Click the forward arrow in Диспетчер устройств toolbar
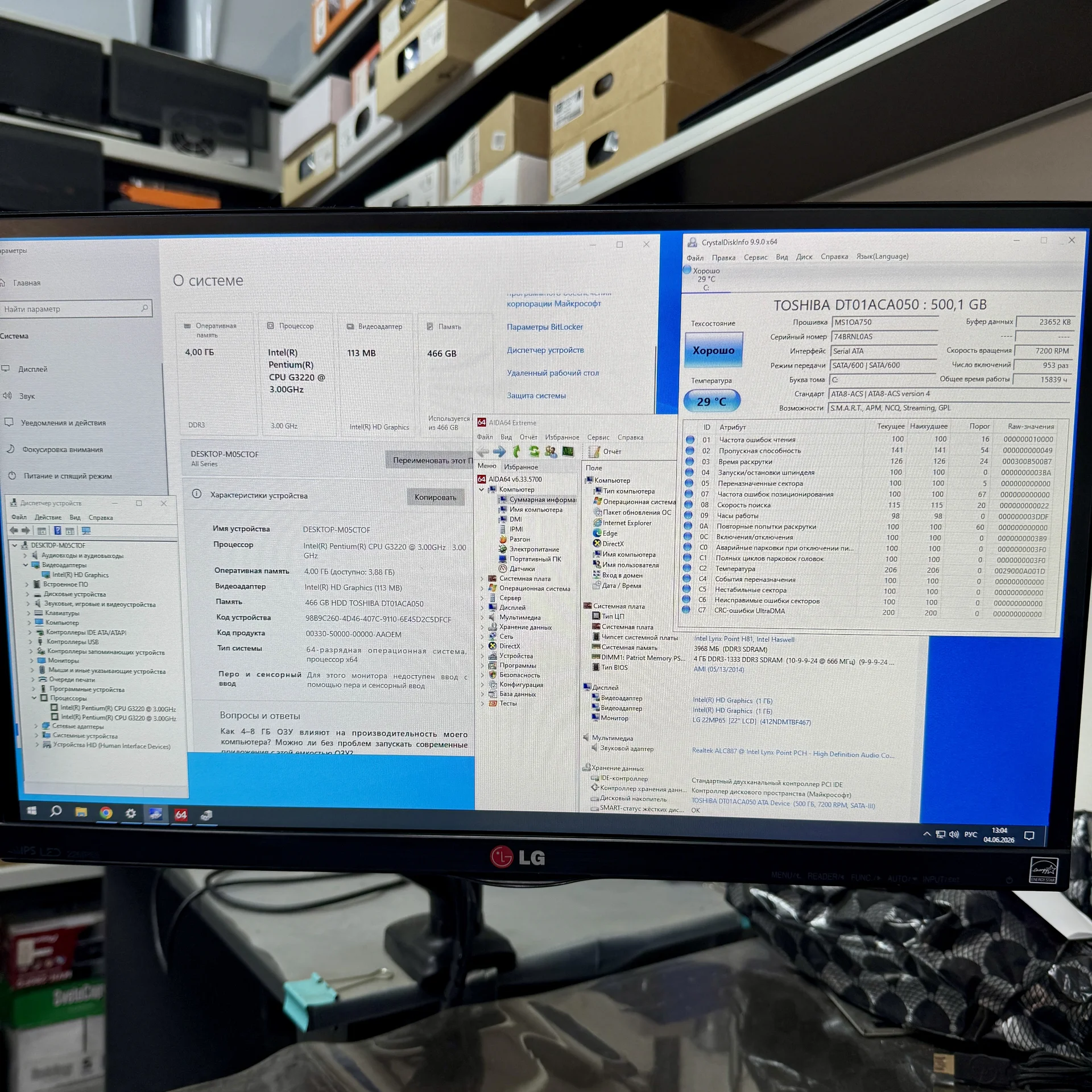 26,531
